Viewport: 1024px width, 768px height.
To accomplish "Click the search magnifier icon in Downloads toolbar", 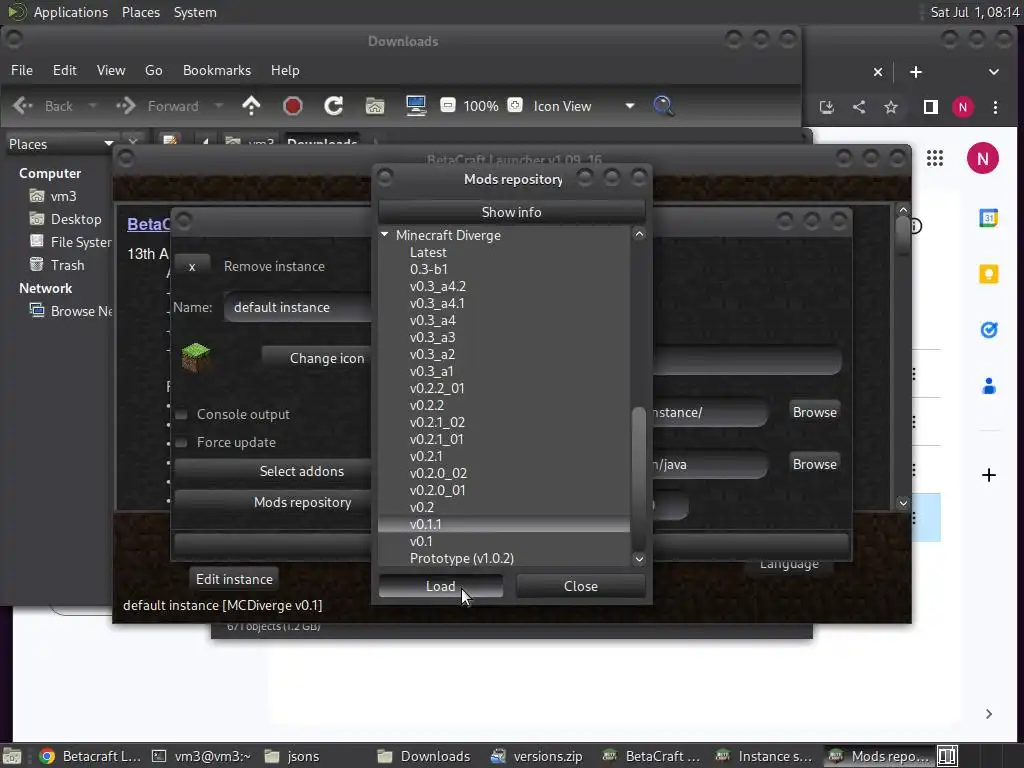I will point(663,106).
